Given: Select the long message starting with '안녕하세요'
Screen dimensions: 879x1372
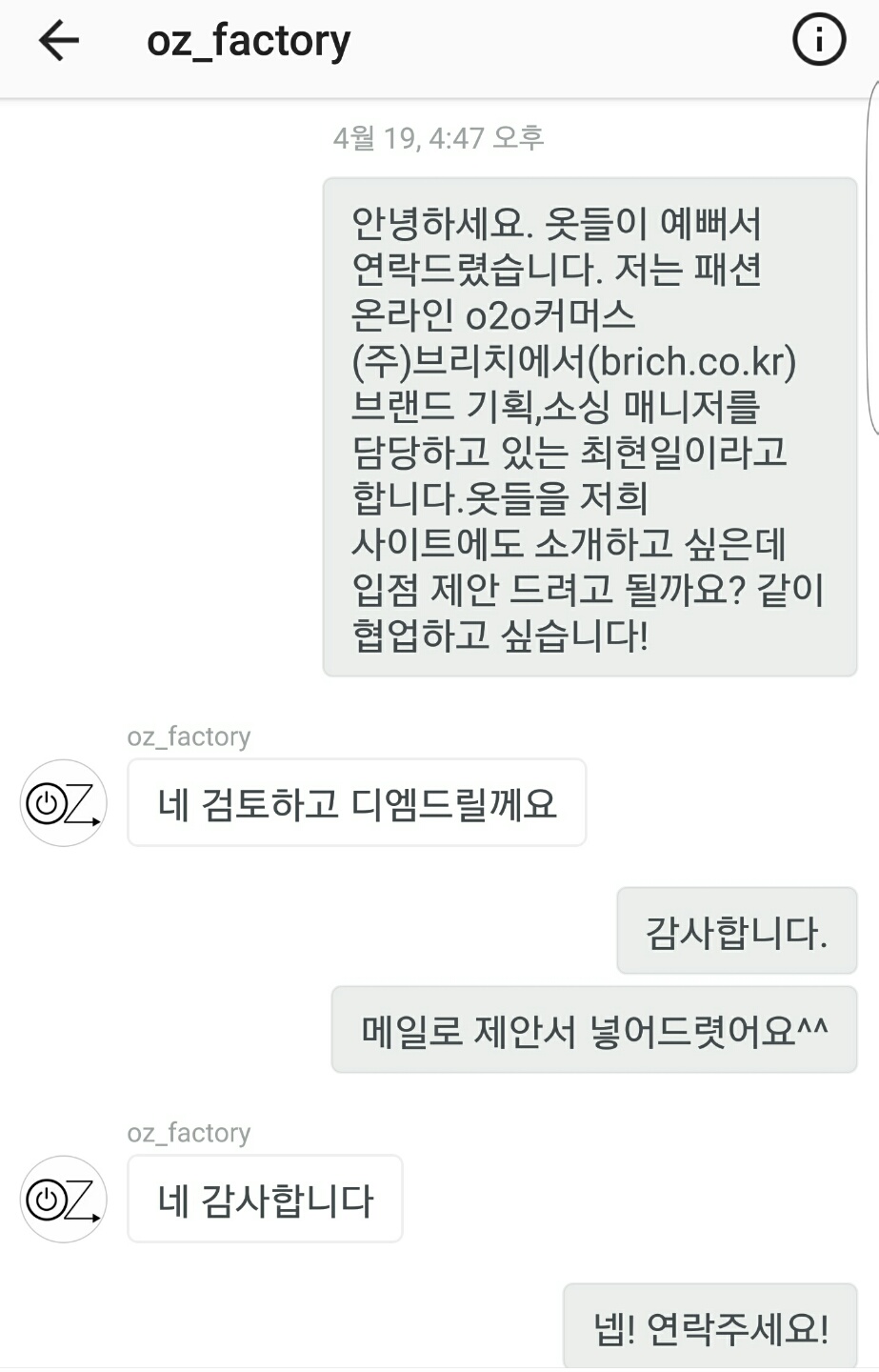Looking at the screenshot, I should 590,427.
